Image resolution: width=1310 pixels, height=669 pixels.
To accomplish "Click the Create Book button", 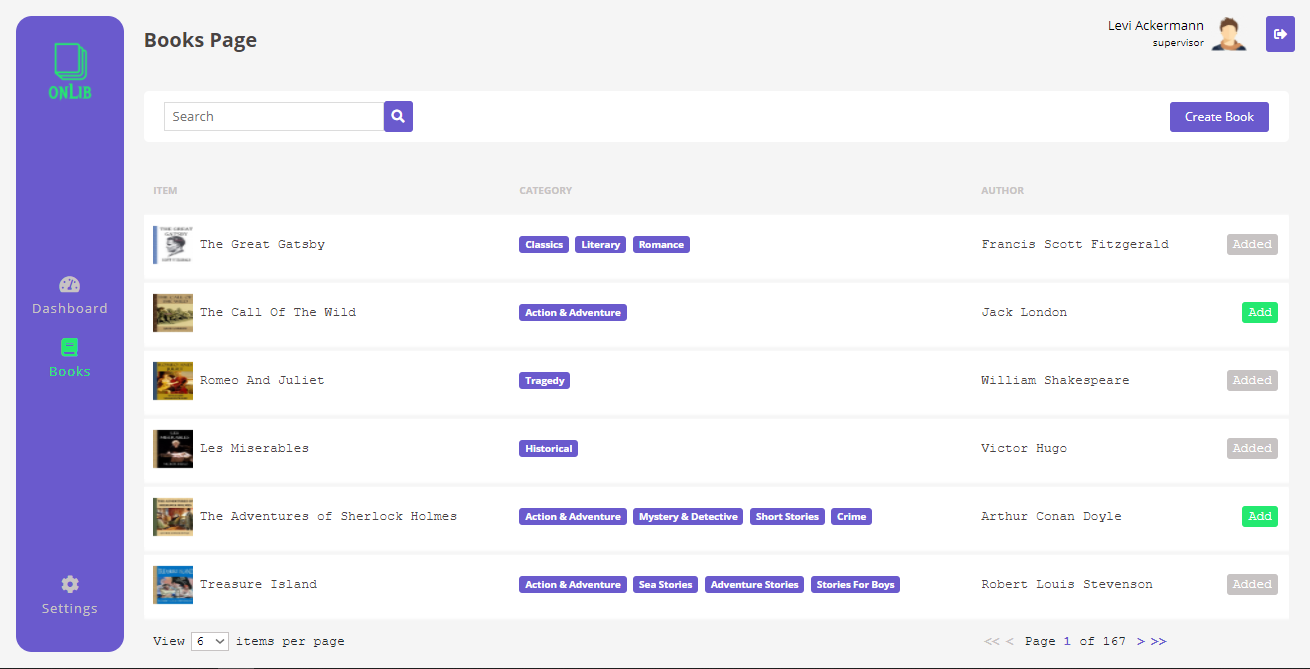I will 1219,117.
